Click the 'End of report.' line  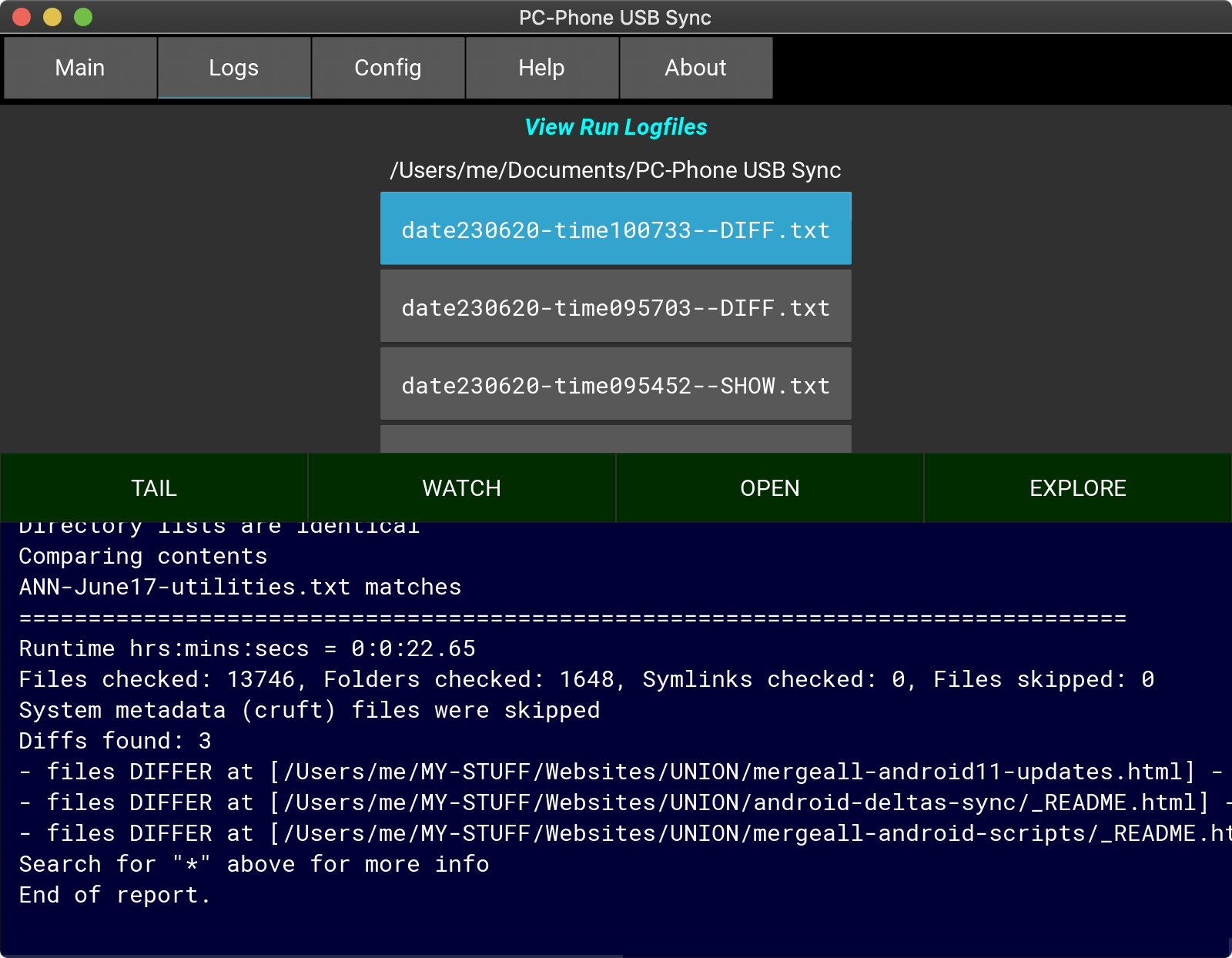pyautogui.click(x=115, y=896)
